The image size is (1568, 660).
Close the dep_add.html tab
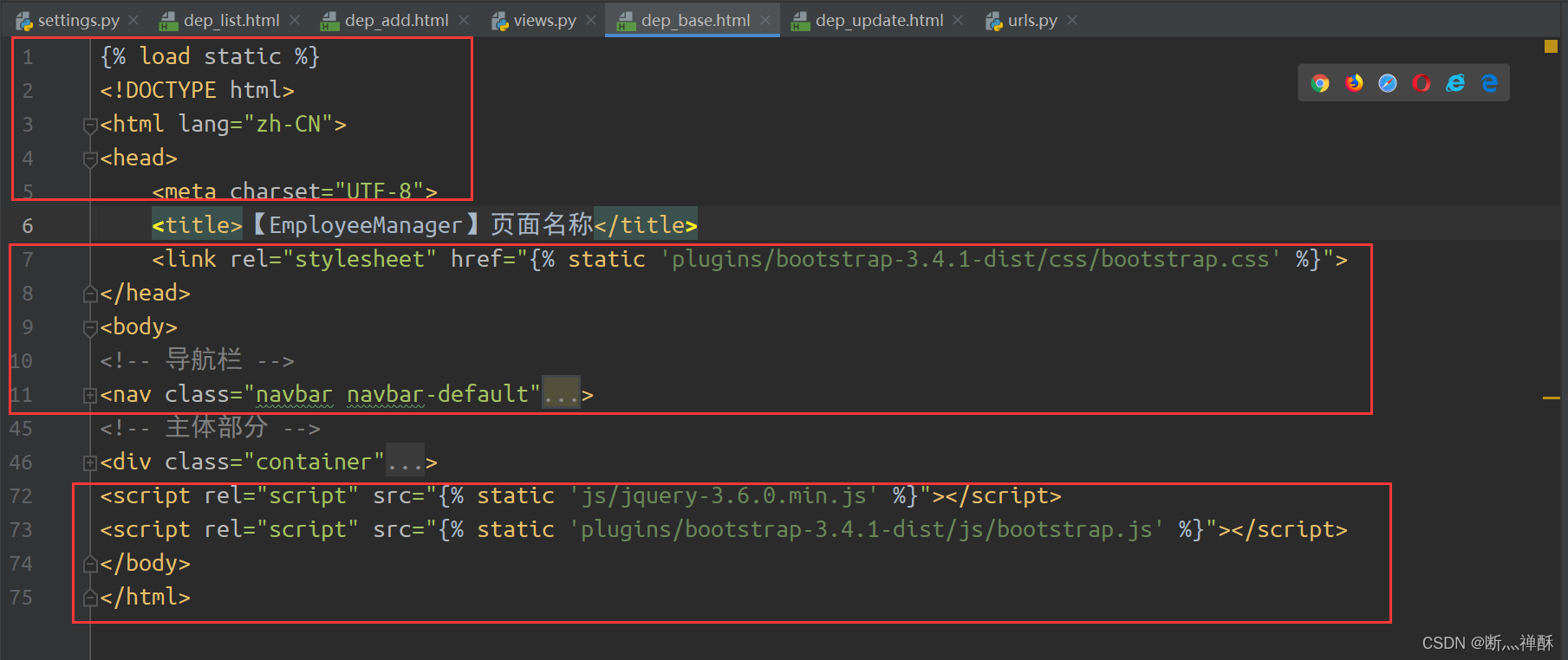[464, 20]
